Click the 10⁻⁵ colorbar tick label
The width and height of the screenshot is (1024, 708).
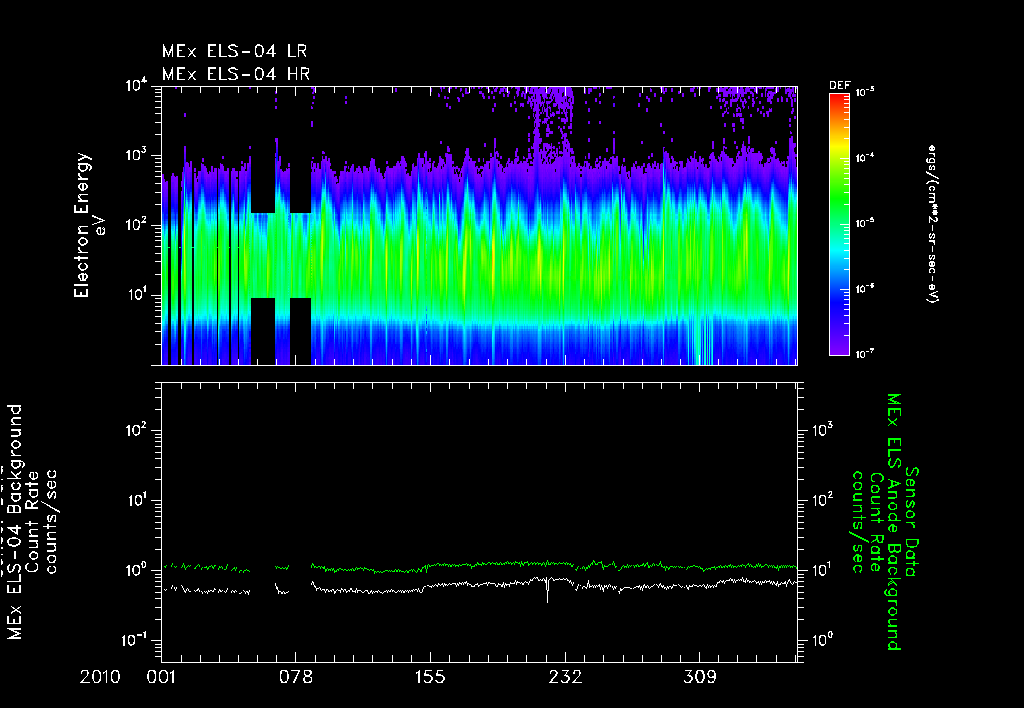pyautogui.click(x=864, y=223)
